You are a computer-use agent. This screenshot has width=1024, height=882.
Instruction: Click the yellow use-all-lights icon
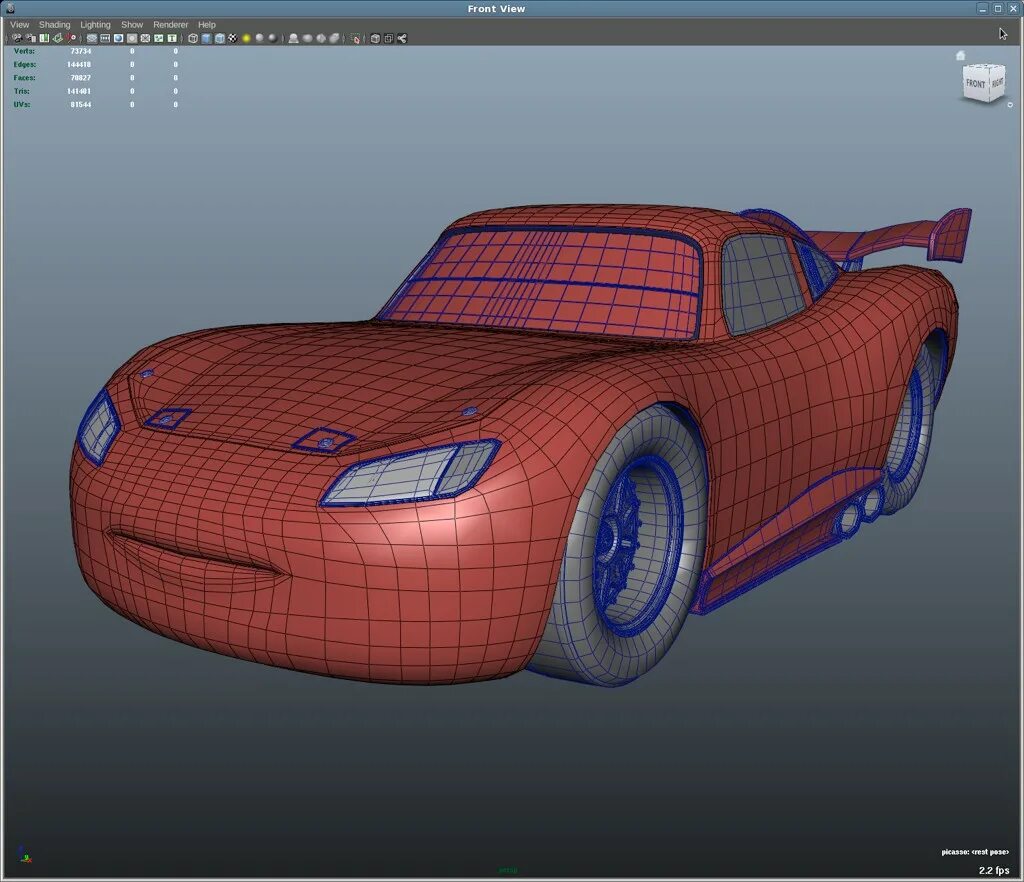point(246,39)
